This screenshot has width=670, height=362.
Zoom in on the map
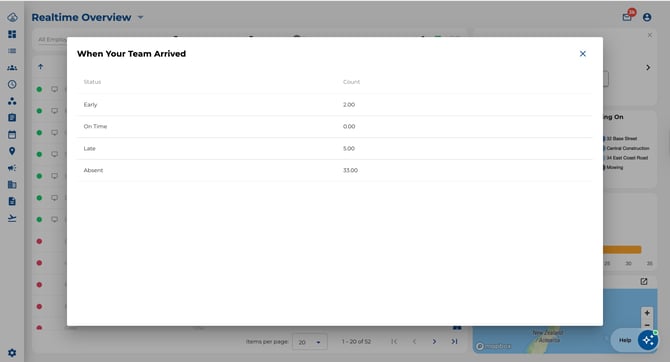[647, 313]
